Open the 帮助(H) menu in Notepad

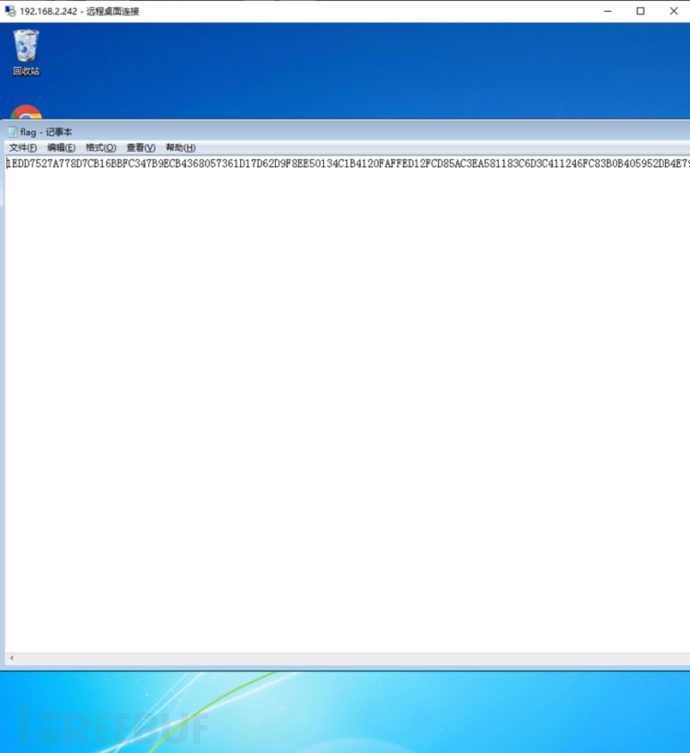click(181, 147)
